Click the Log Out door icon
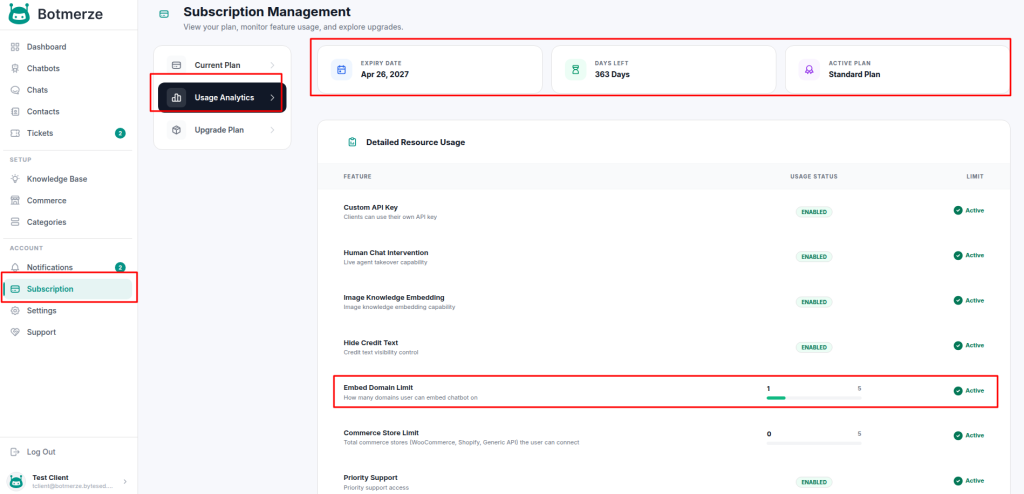 pos(15,452)
